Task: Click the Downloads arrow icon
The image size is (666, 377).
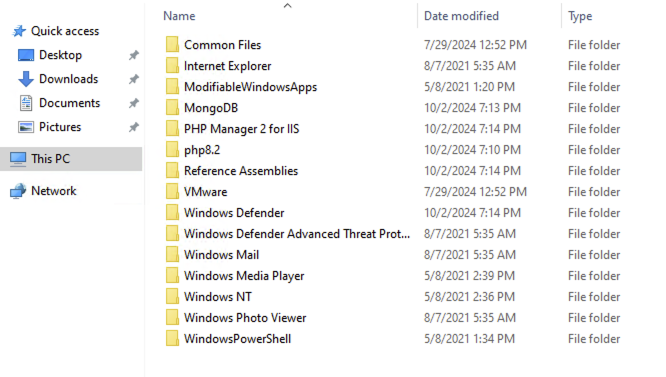Action: pos(26,79)
